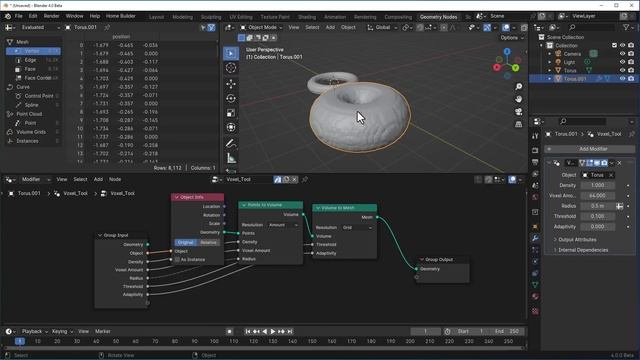This screenshot has width=640, height=360.
Task: Jump to the timeline end frame
Action: [x=290, y=331]
